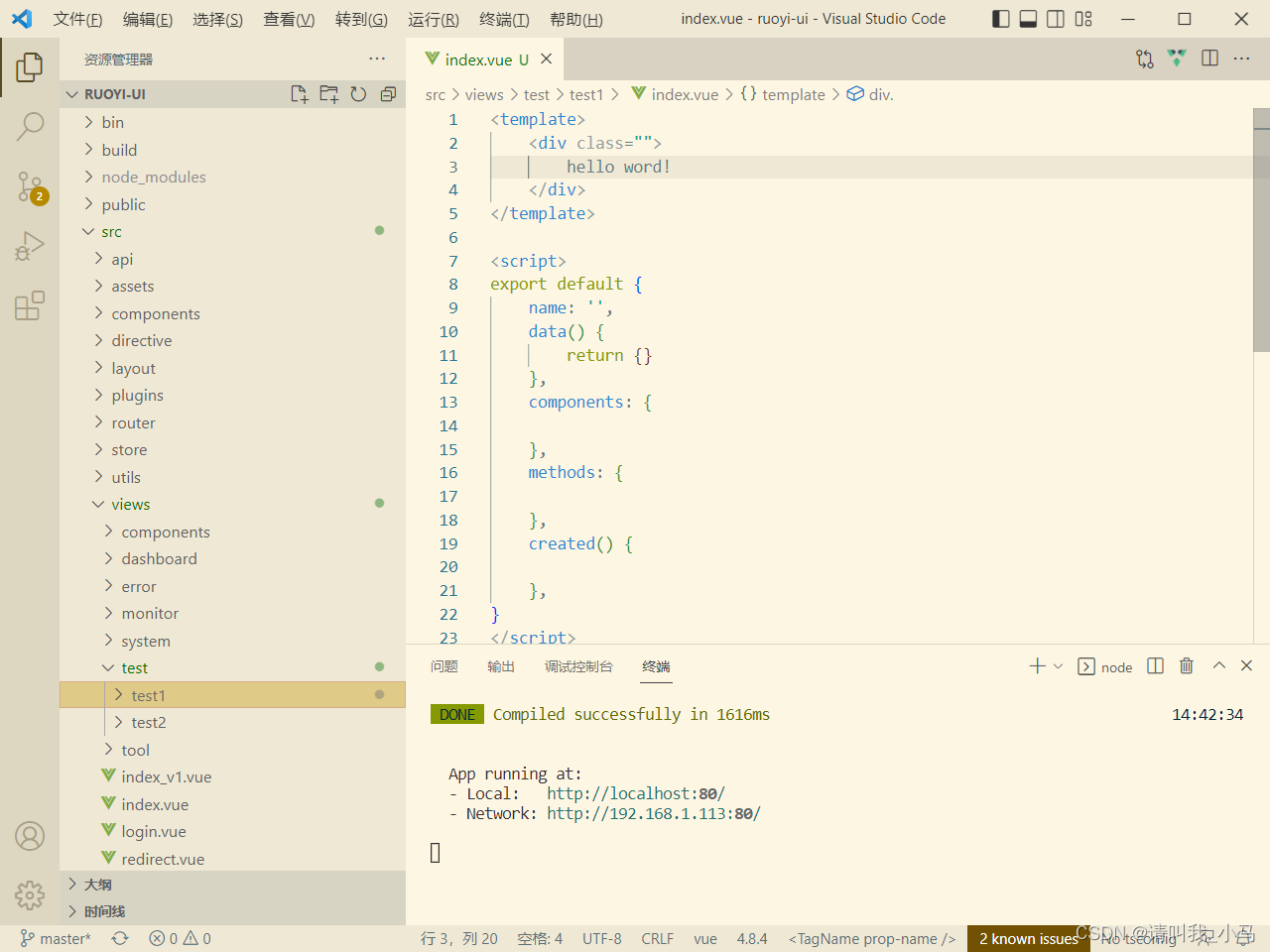
Task: Open the Explorer view in activity bar
Action: point(30,67)
